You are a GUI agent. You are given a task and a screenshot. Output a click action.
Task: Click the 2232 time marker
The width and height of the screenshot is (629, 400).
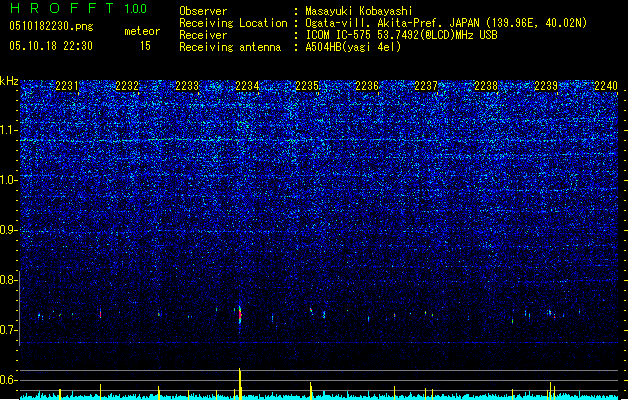[x=127, y=86]
